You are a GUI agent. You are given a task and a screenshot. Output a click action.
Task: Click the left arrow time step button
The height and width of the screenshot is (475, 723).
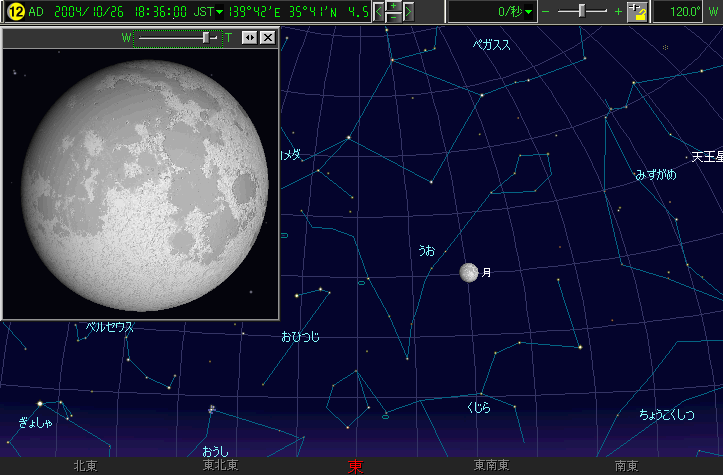(379, 12)
